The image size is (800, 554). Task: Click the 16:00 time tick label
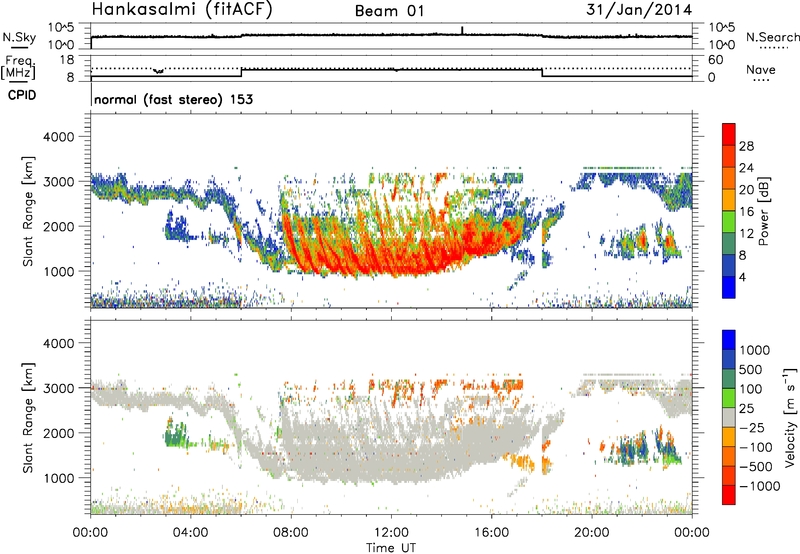click(x=491, y=533)
